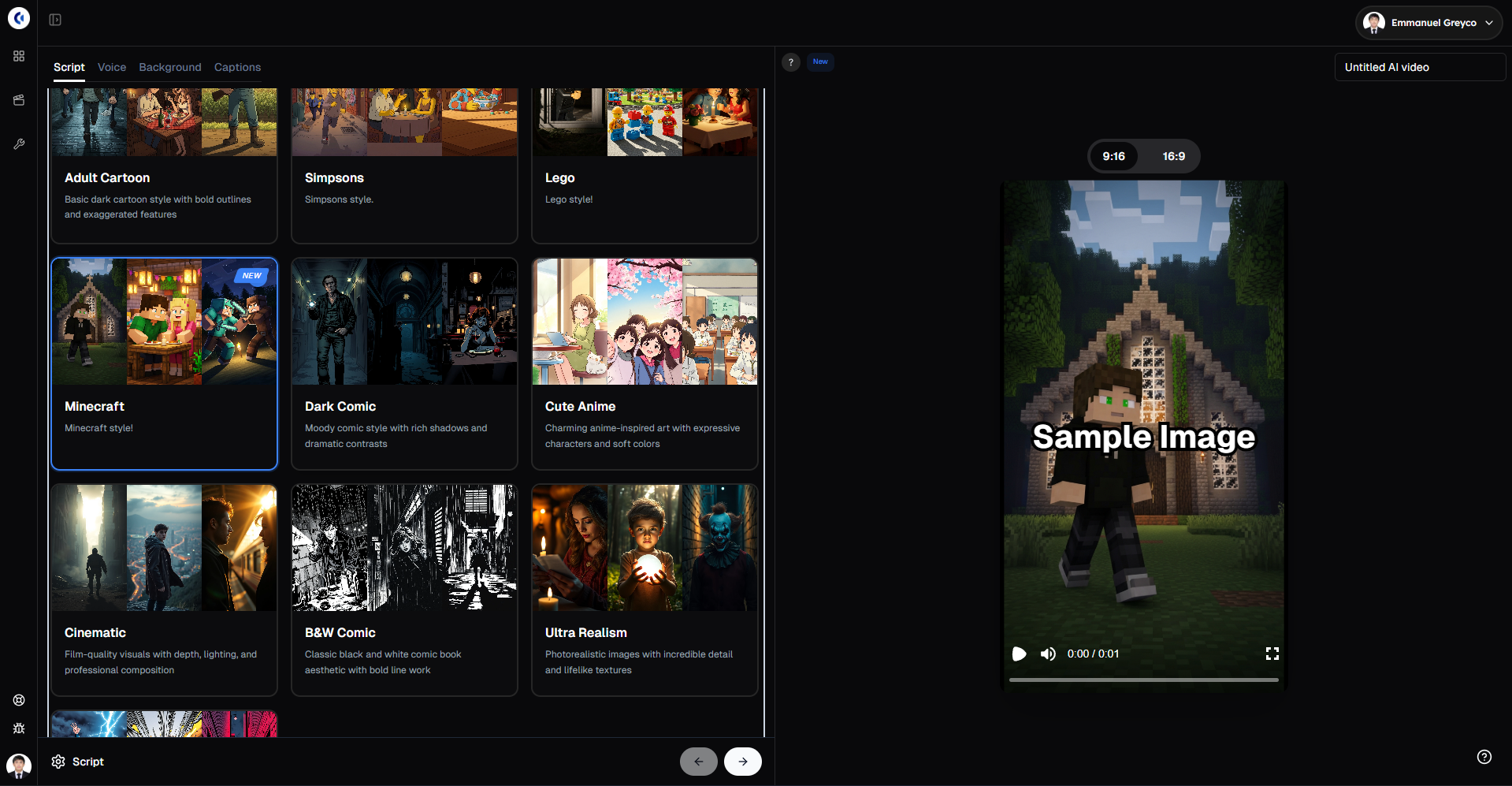
Task: Toggle the sidebar panel icon
Action: coord(55,20)
